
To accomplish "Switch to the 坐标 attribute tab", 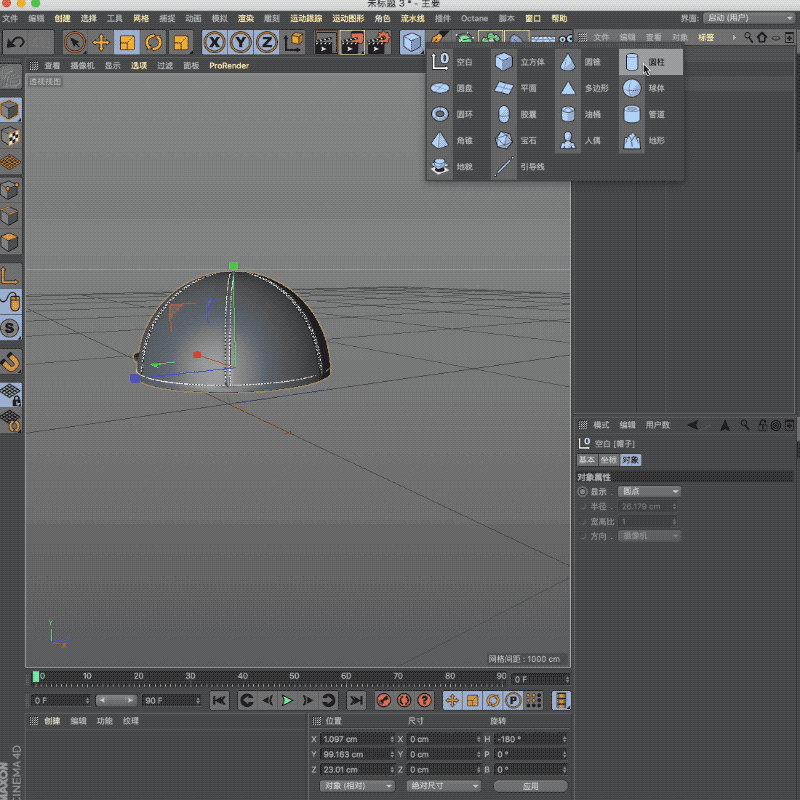I will tap(608, 460).
